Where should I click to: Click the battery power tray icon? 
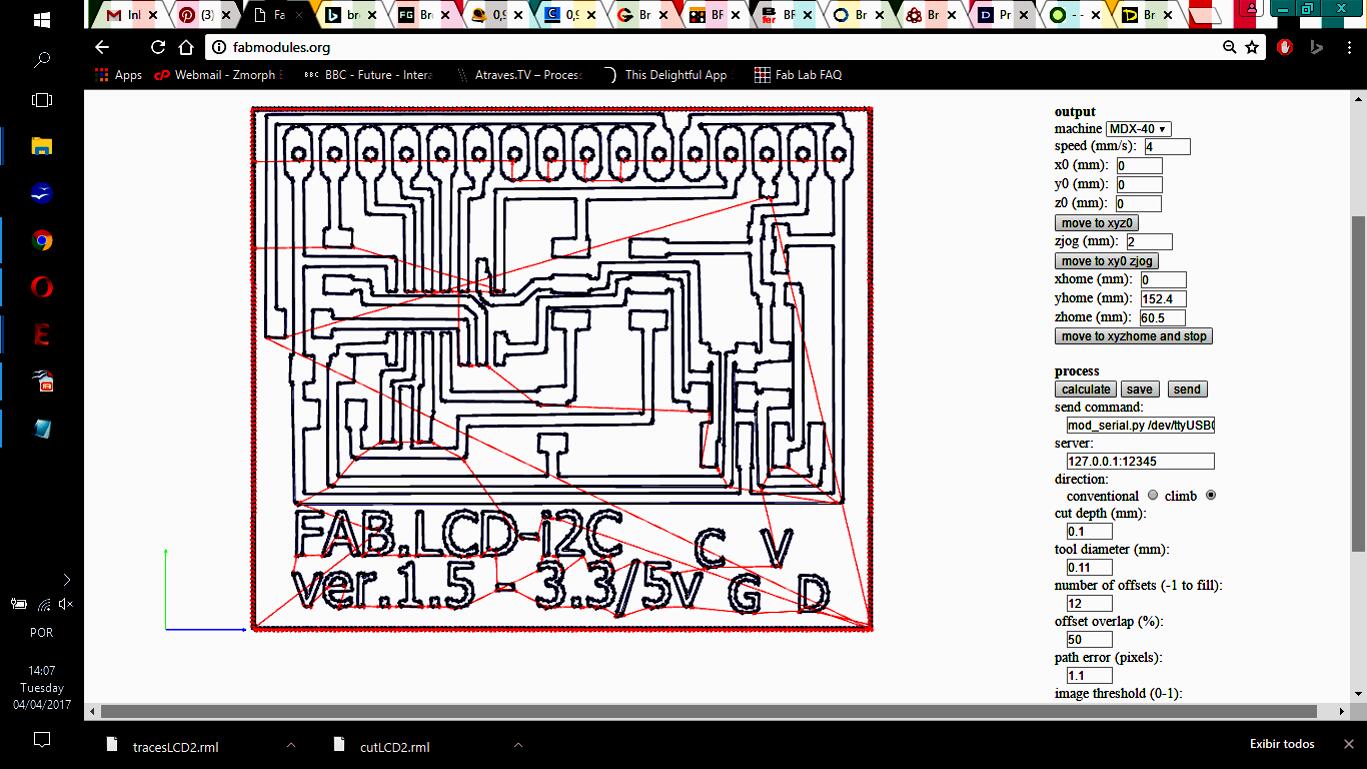(19, 604)
